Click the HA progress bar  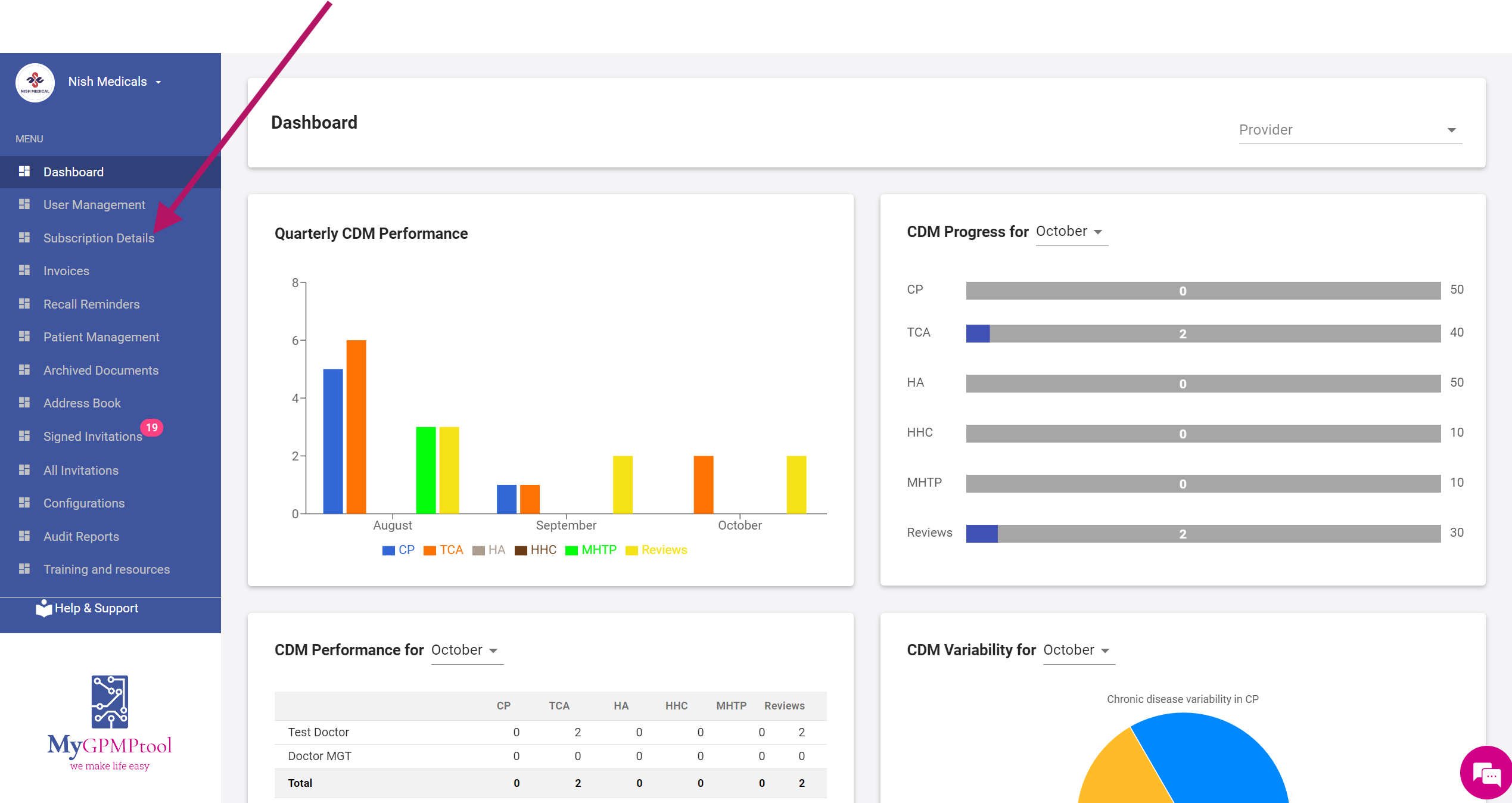tap(1203, 384)
